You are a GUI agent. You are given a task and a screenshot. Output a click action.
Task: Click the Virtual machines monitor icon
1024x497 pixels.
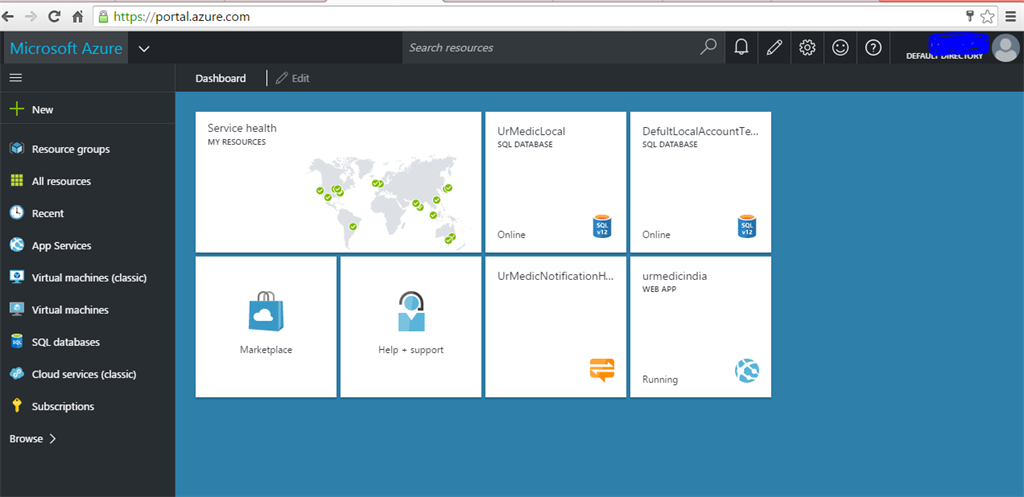point(18,310)
